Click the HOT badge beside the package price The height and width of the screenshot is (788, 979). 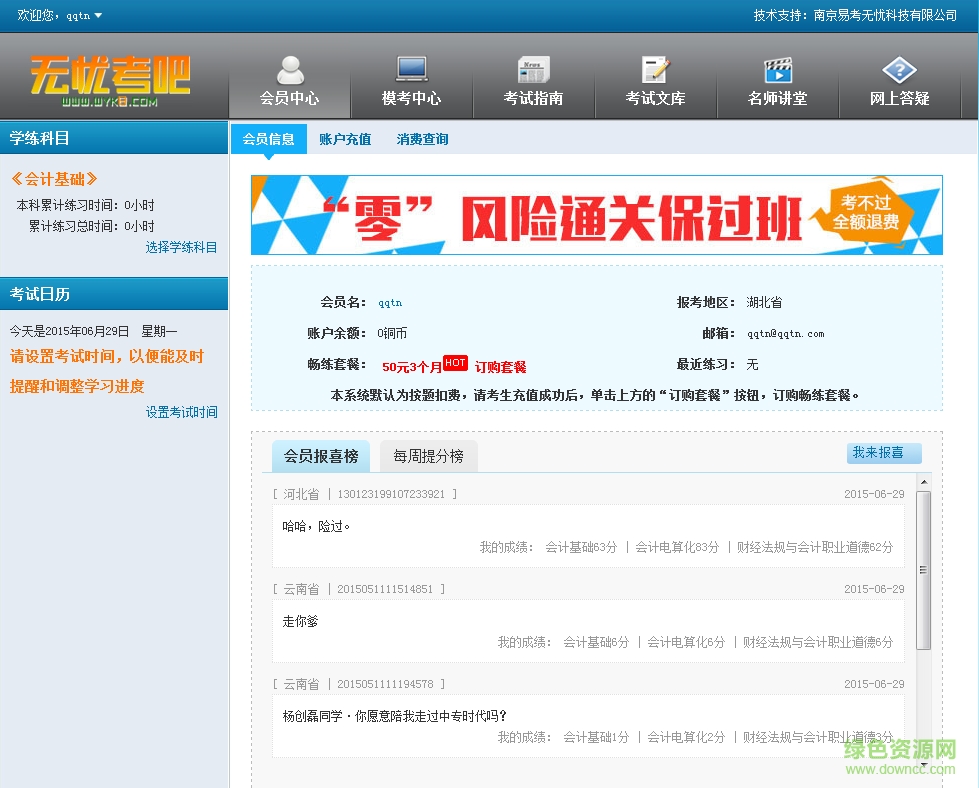454,362
